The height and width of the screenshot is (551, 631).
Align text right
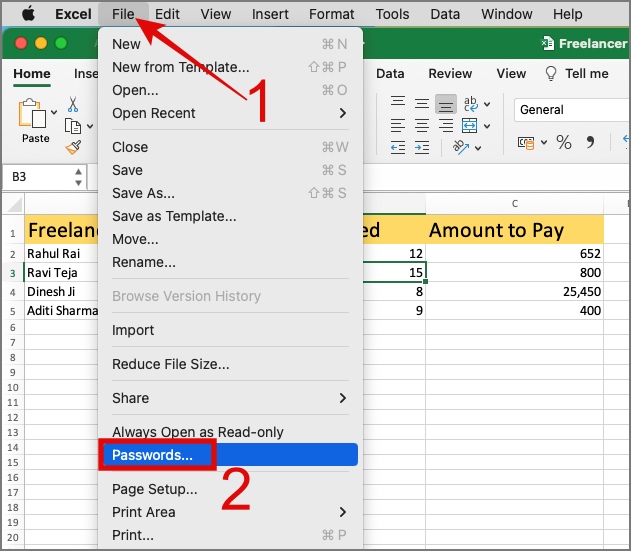pos(445,126)
